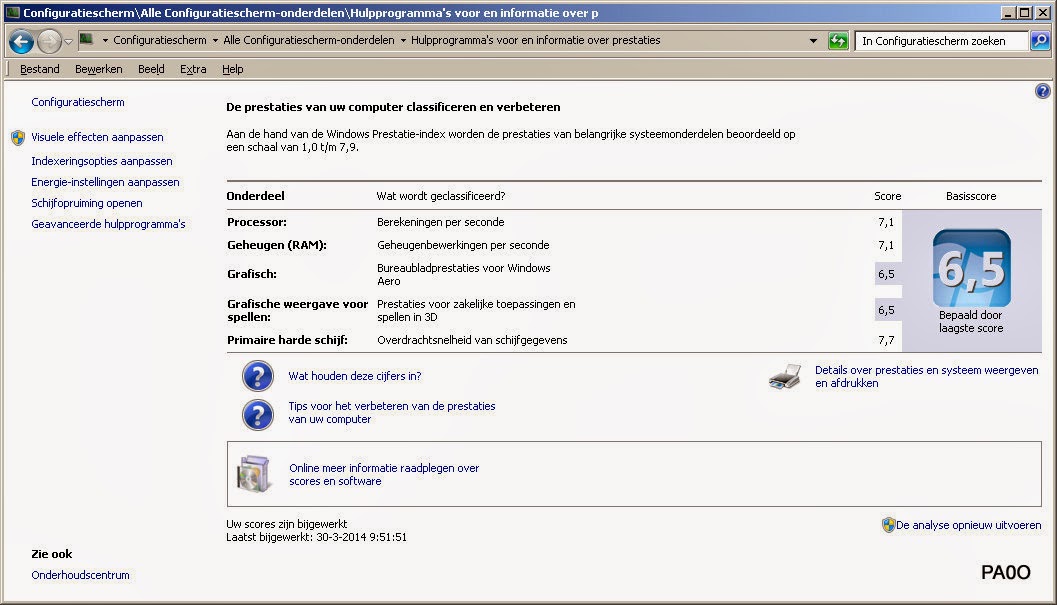
Task: Open Tips voor het verbeteren van de prestaties
Action: pos(392,412)
